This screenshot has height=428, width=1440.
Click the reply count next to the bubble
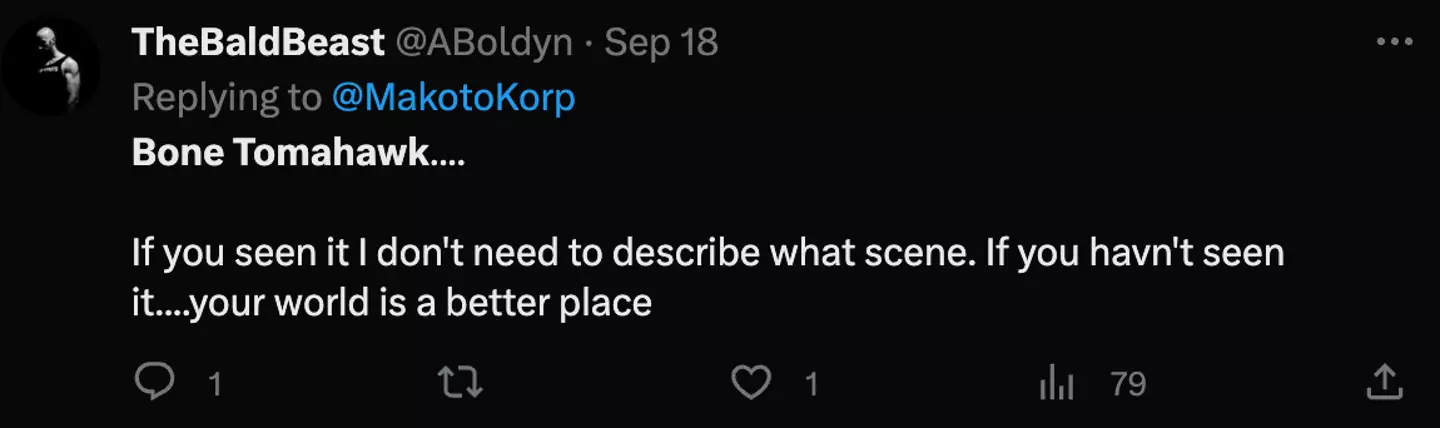213,385
